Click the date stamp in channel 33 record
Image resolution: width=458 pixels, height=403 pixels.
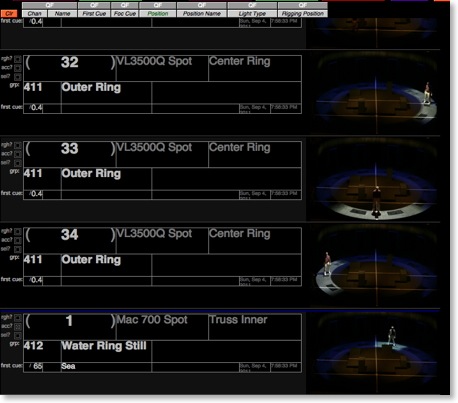pos(255,195)
